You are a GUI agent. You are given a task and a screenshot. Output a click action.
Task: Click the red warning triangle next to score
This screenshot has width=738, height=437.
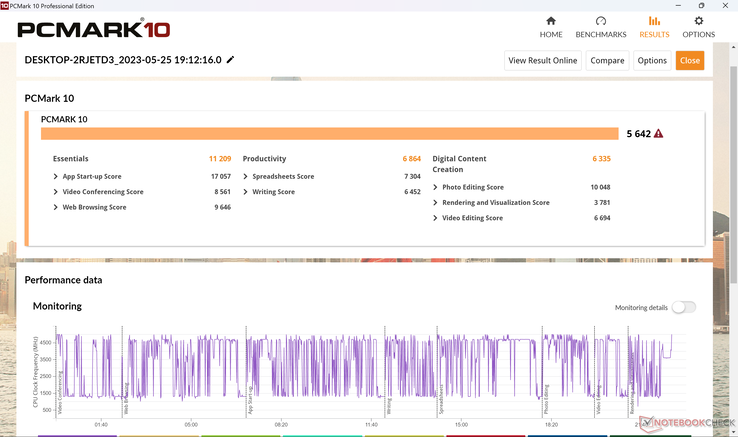tap(658, 133)
